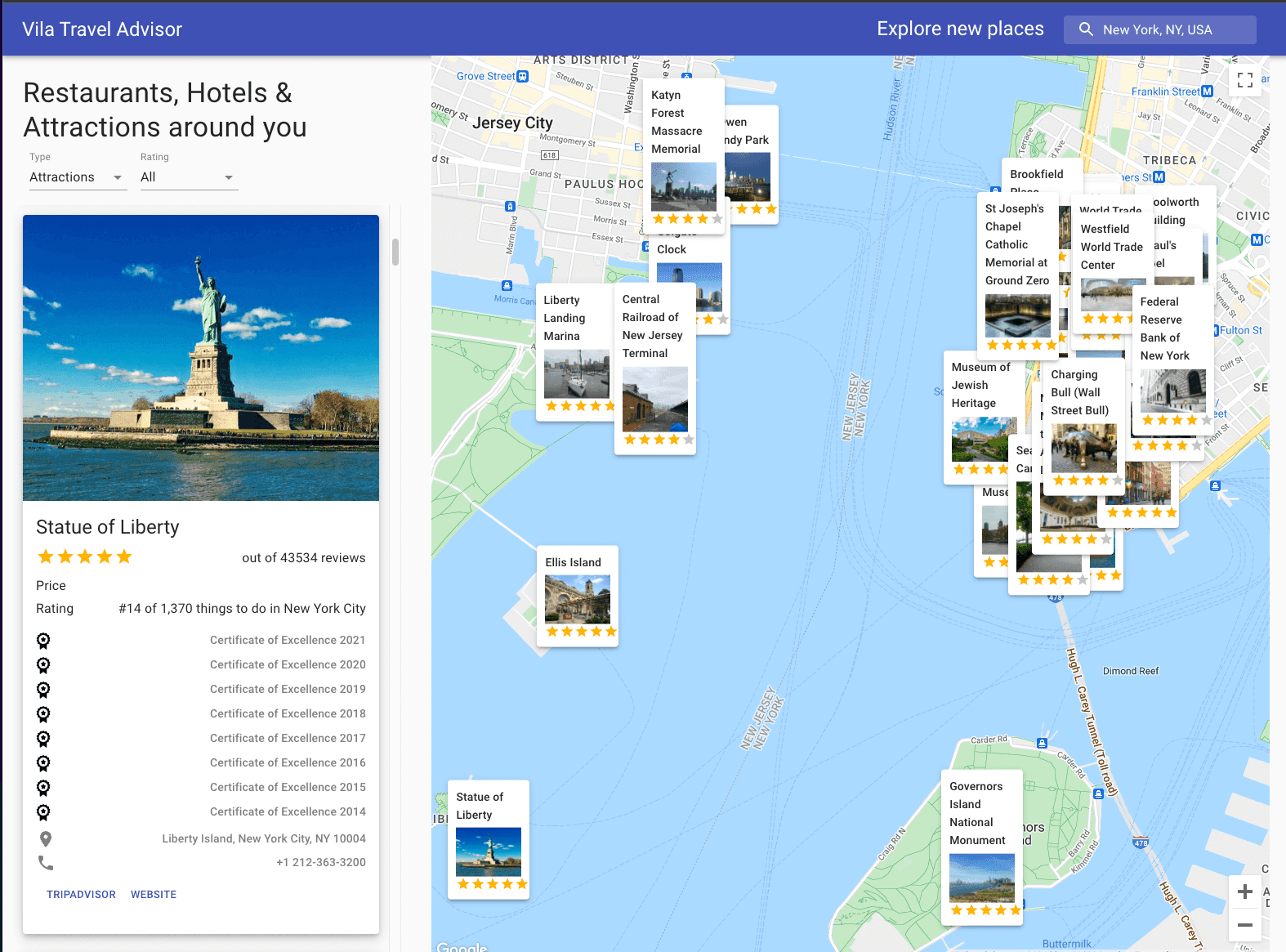Open the Type dropdown showing Attractions

pyautogui.click(x=78, y=177)
